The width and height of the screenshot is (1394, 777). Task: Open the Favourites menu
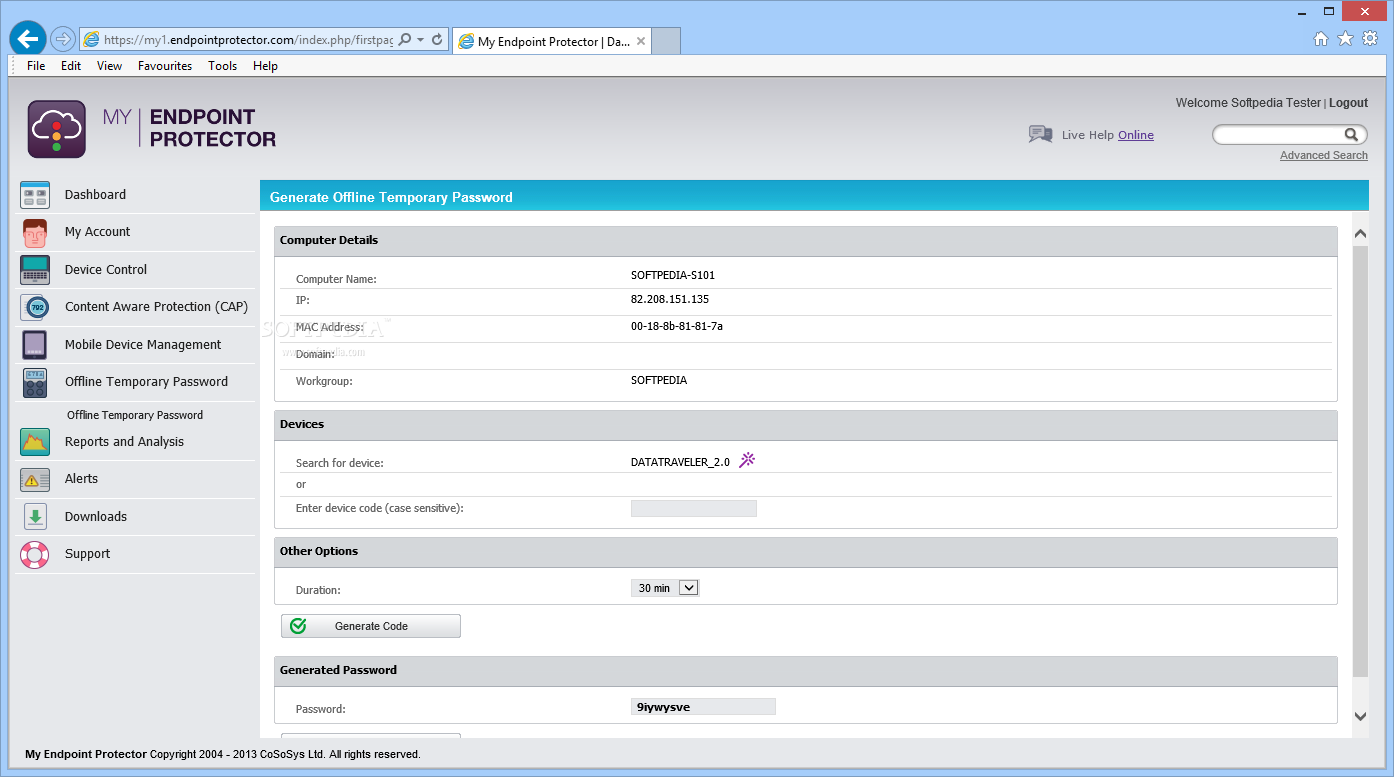tap(165, 66)
